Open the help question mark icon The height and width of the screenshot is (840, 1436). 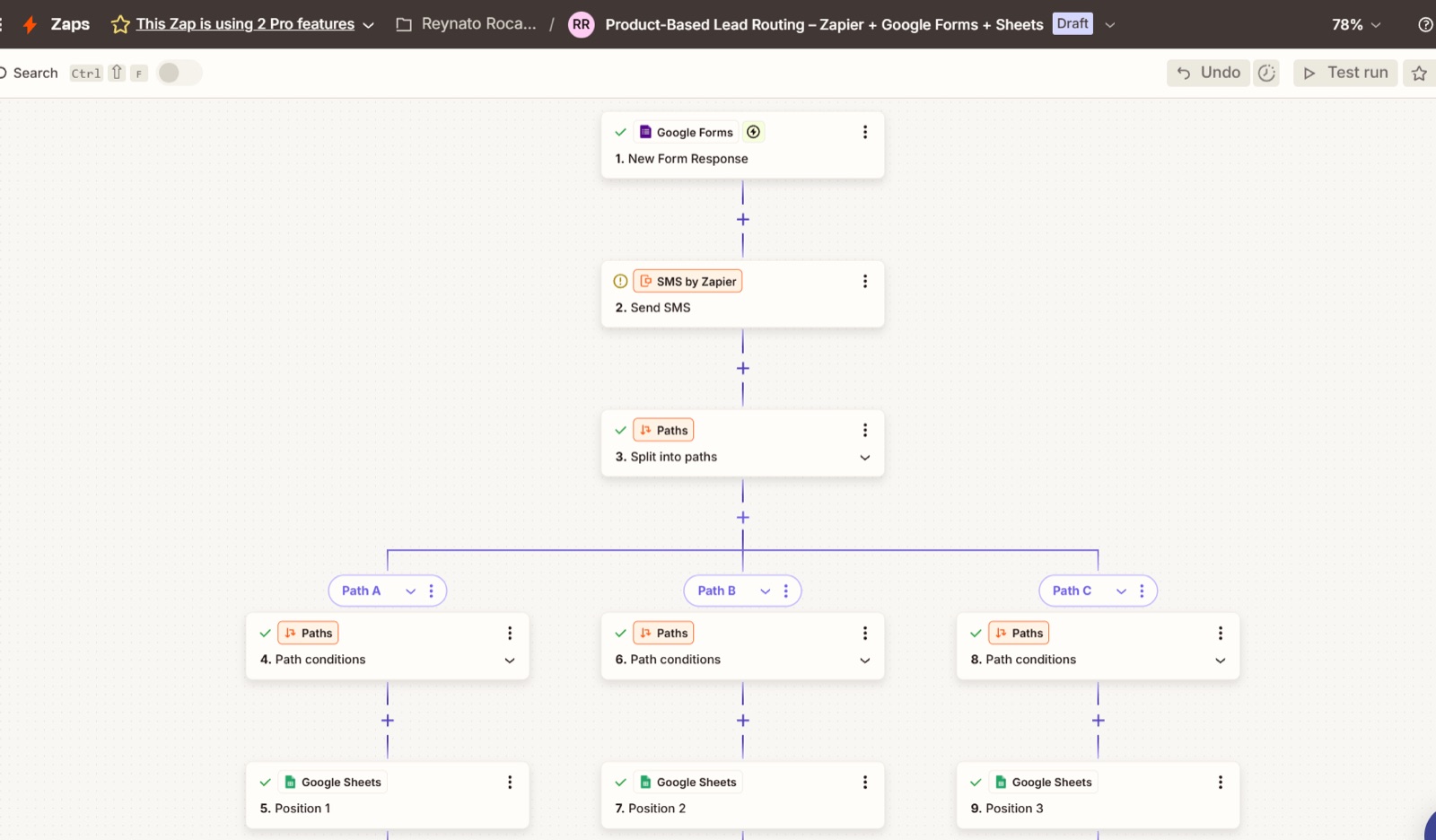pos(1425,24)
